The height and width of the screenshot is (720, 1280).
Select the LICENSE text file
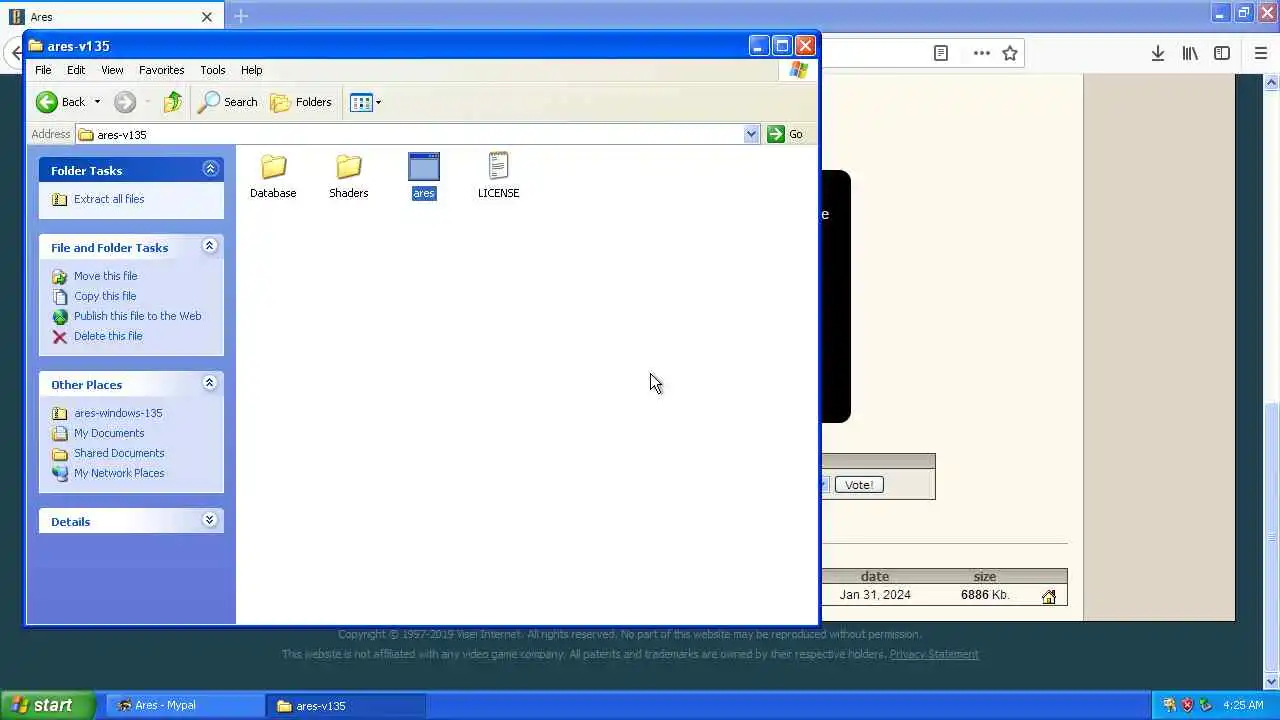(498, 176)
